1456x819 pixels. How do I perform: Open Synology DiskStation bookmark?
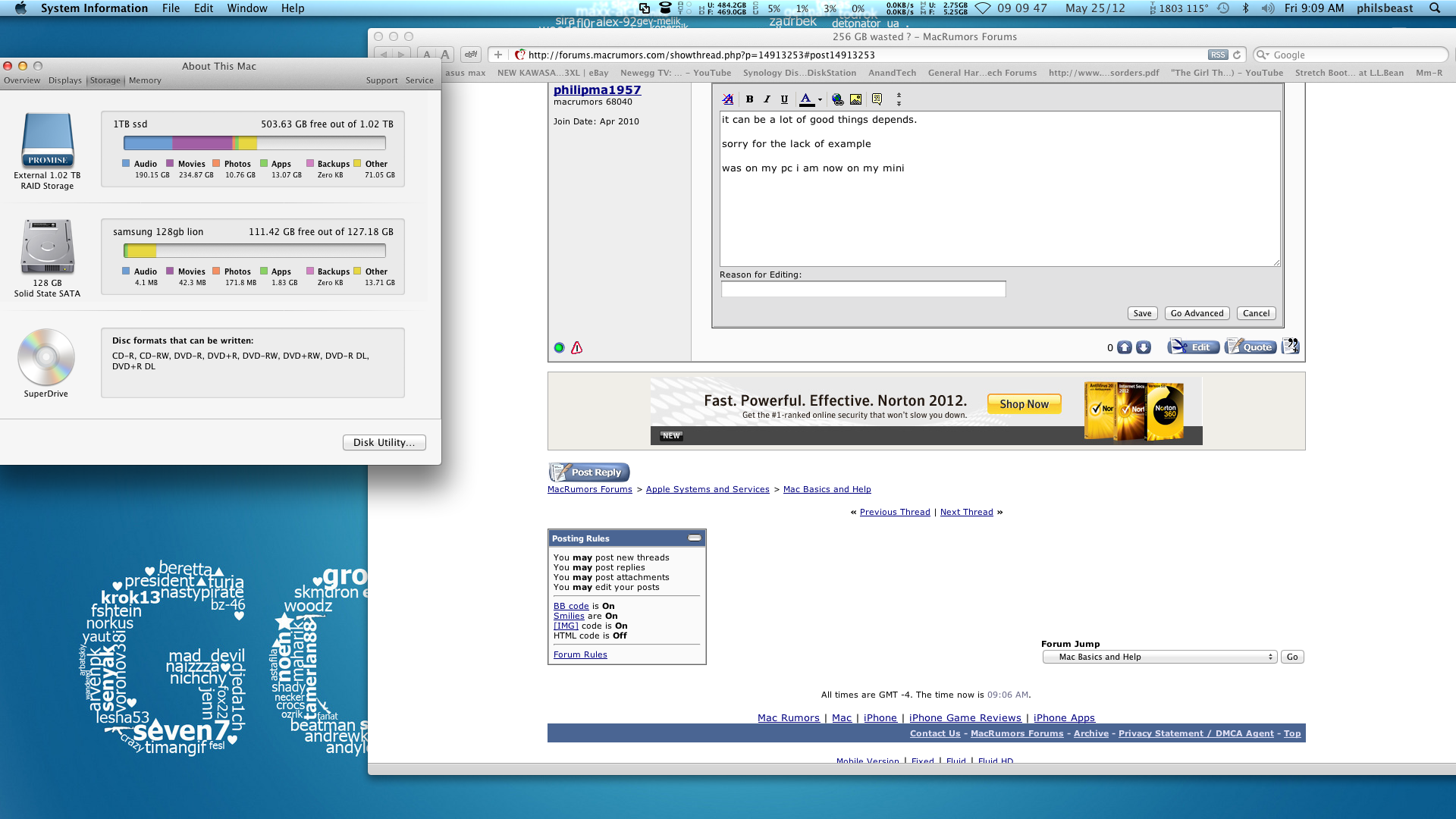coord(799,73)
